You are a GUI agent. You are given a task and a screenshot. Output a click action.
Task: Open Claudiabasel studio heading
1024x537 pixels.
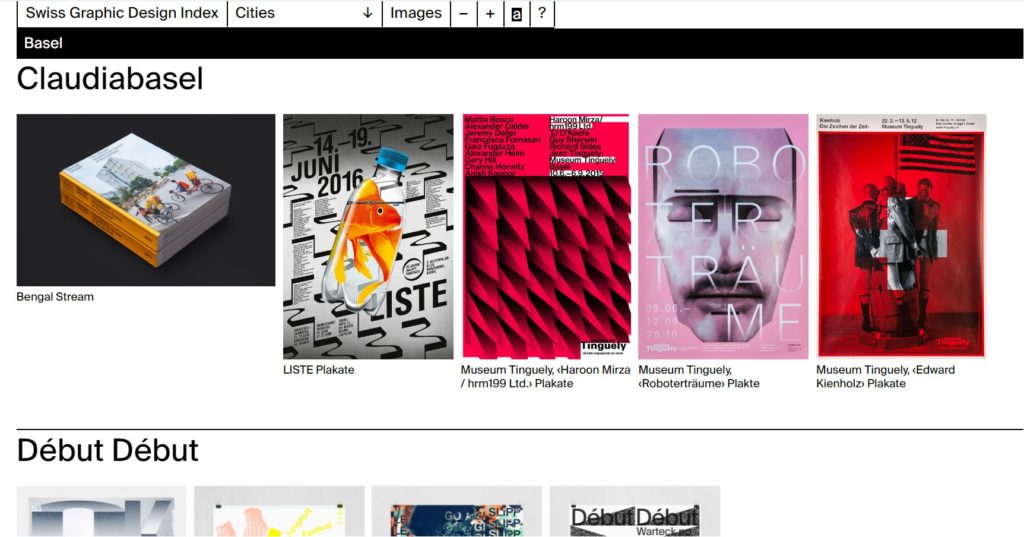click(x=110, y=78)
